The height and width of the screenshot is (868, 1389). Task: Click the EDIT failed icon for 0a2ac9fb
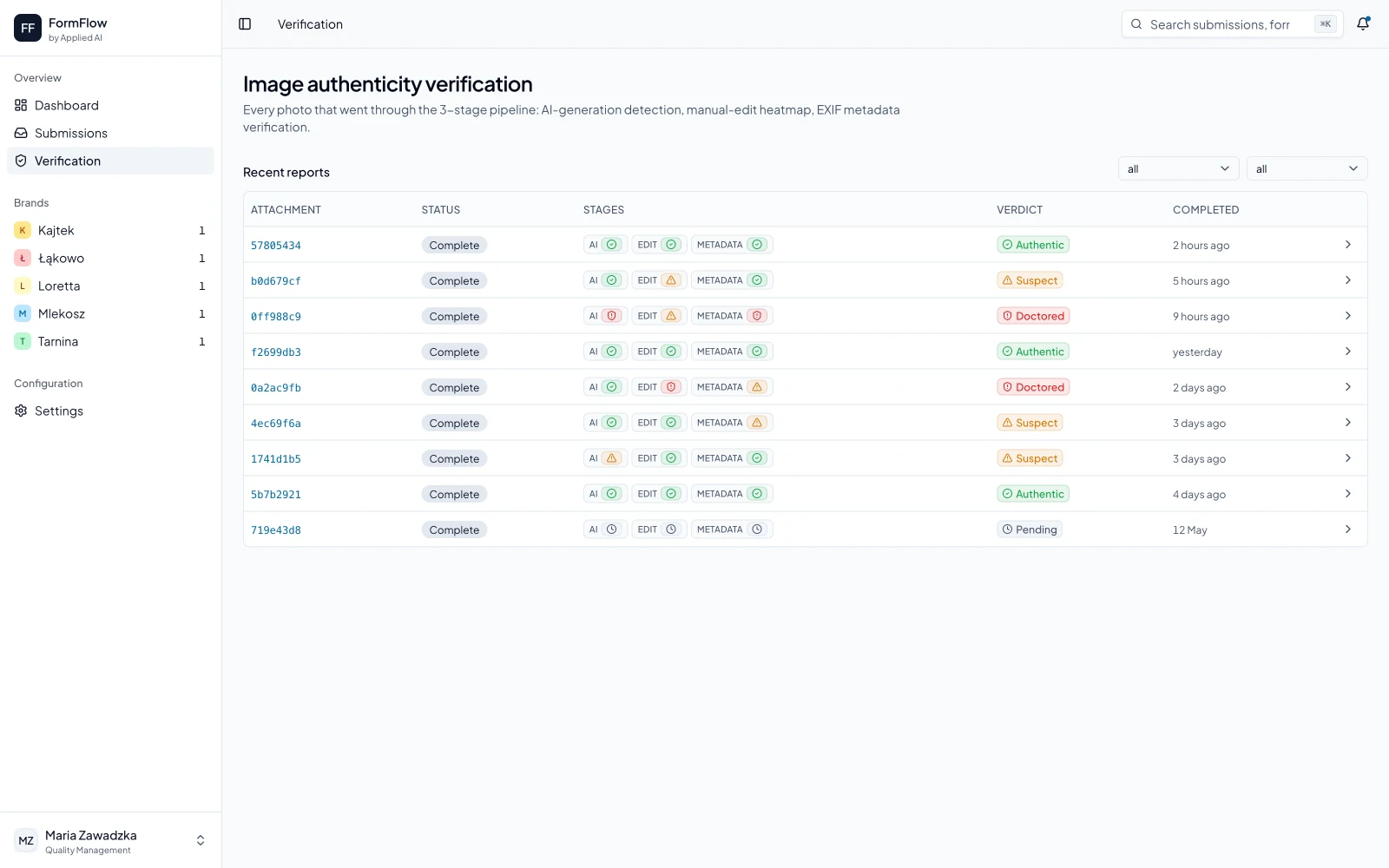click(671, 387)
